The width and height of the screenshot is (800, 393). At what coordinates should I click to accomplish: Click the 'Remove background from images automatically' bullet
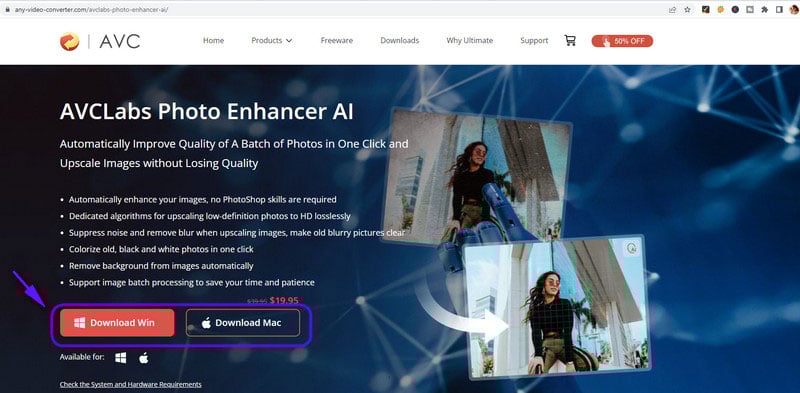pos(161,266)
